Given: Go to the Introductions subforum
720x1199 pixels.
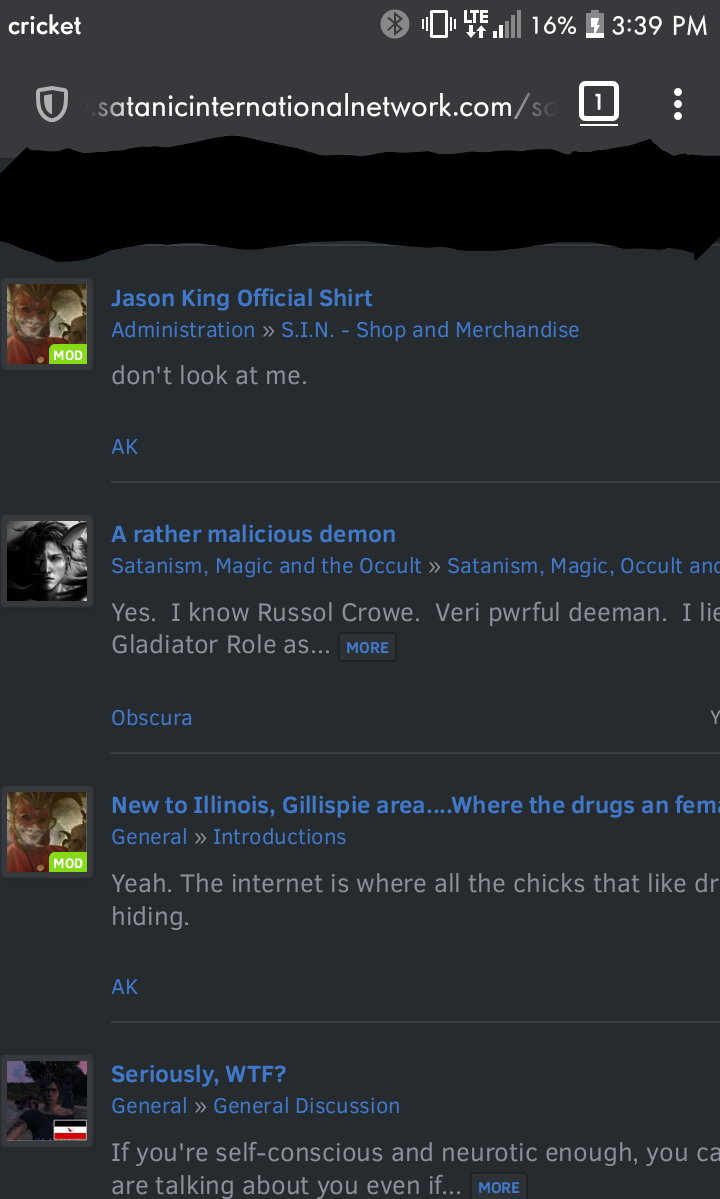Looking at the screenshot, I should (280, 837).
